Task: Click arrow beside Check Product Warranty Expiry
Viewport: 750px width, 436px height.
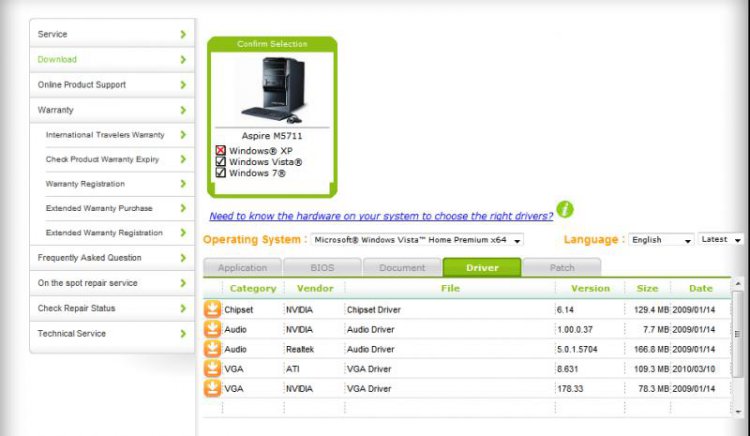Action: [x=183, y=159]
